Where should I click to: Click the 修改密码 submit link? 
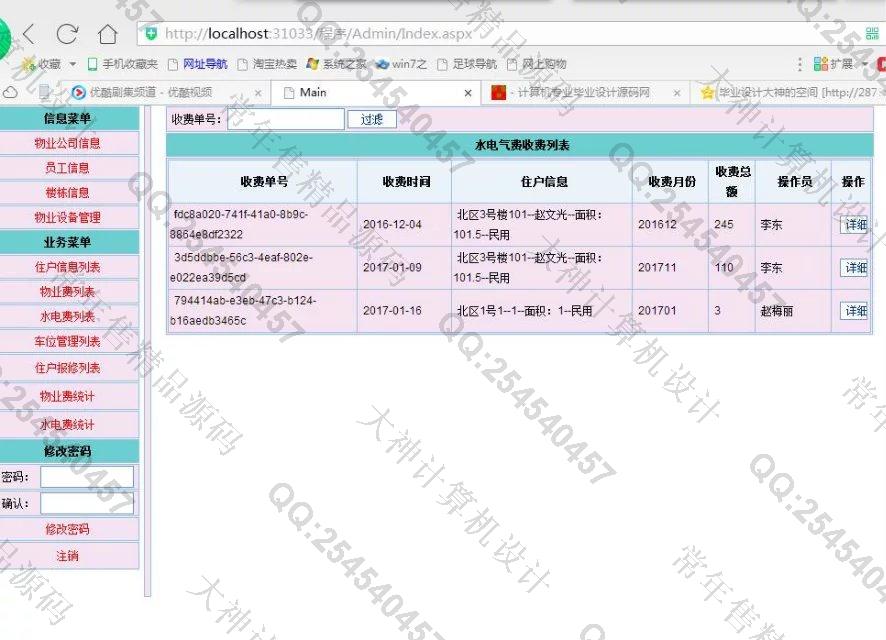pyautogui.click(x=67, y=529)
